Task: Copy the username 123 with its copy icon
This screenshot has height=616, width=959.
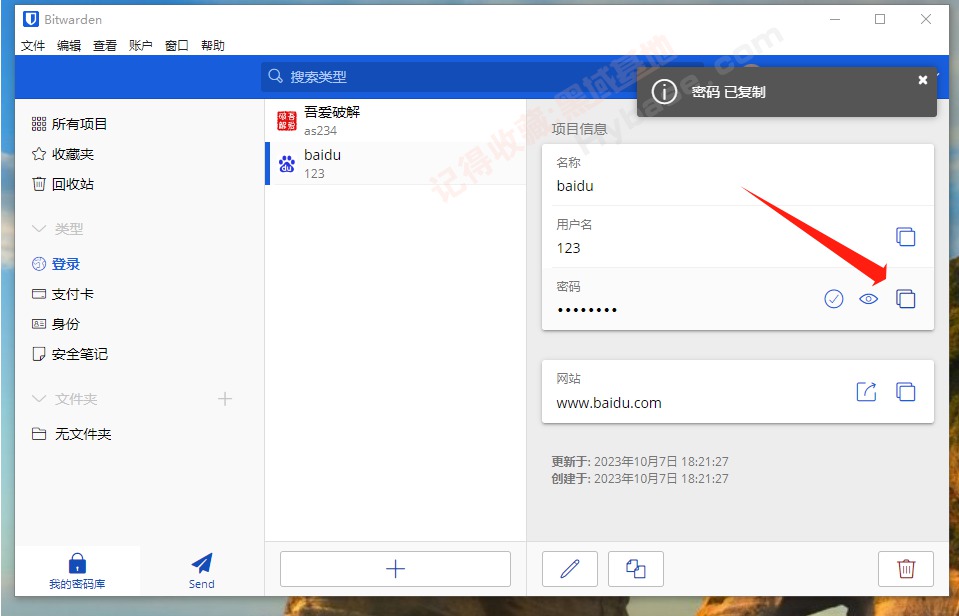Action: (905, 236)
